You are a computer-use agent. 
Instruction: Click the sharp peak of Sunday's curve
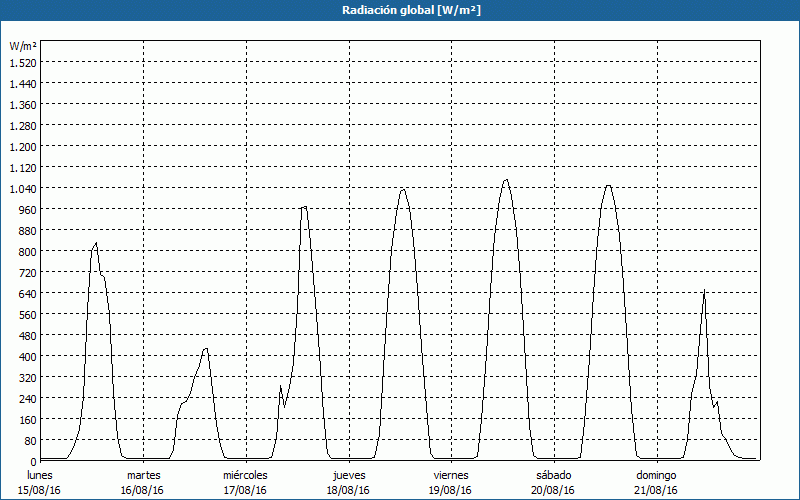point(704,291)
